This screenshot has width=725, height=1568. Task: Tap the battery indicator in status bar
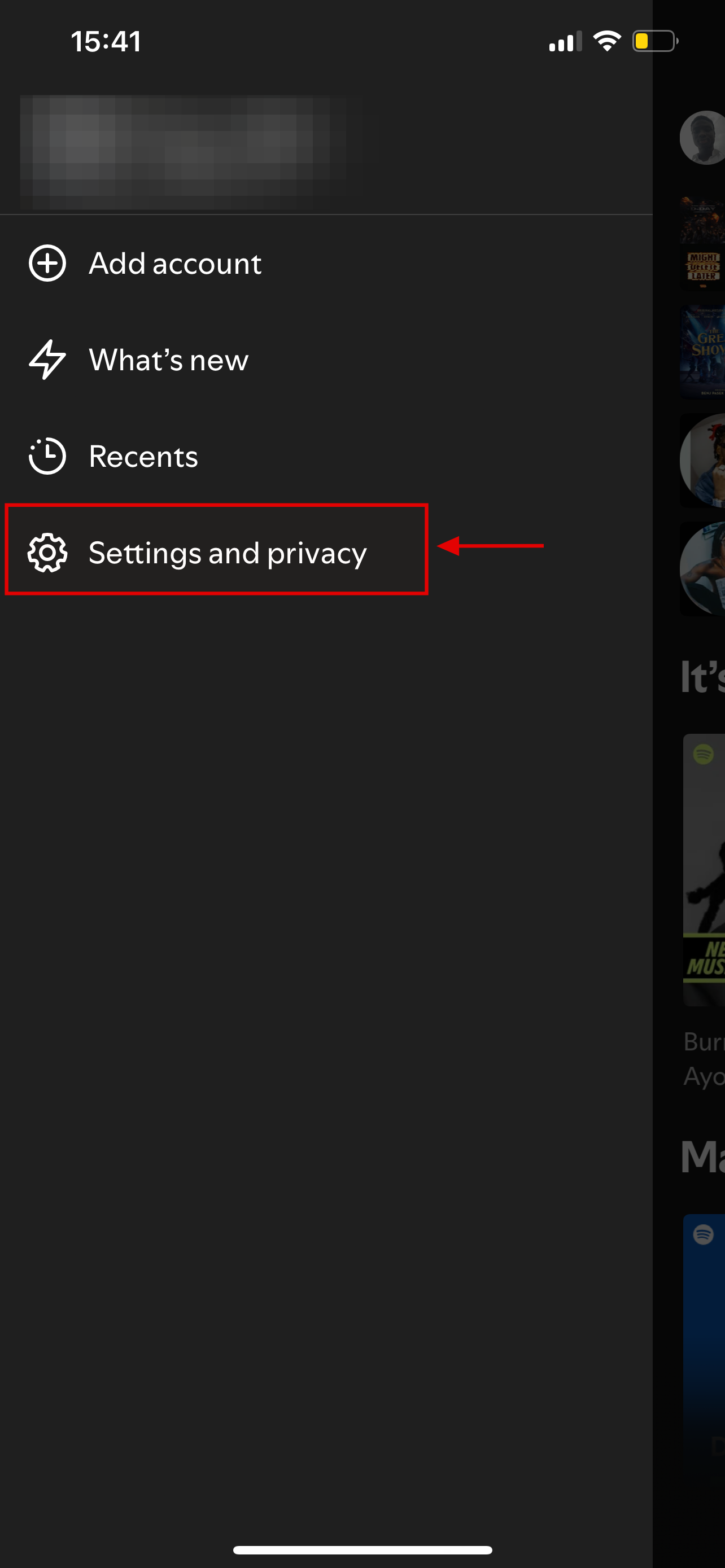[x=654, y=41]
